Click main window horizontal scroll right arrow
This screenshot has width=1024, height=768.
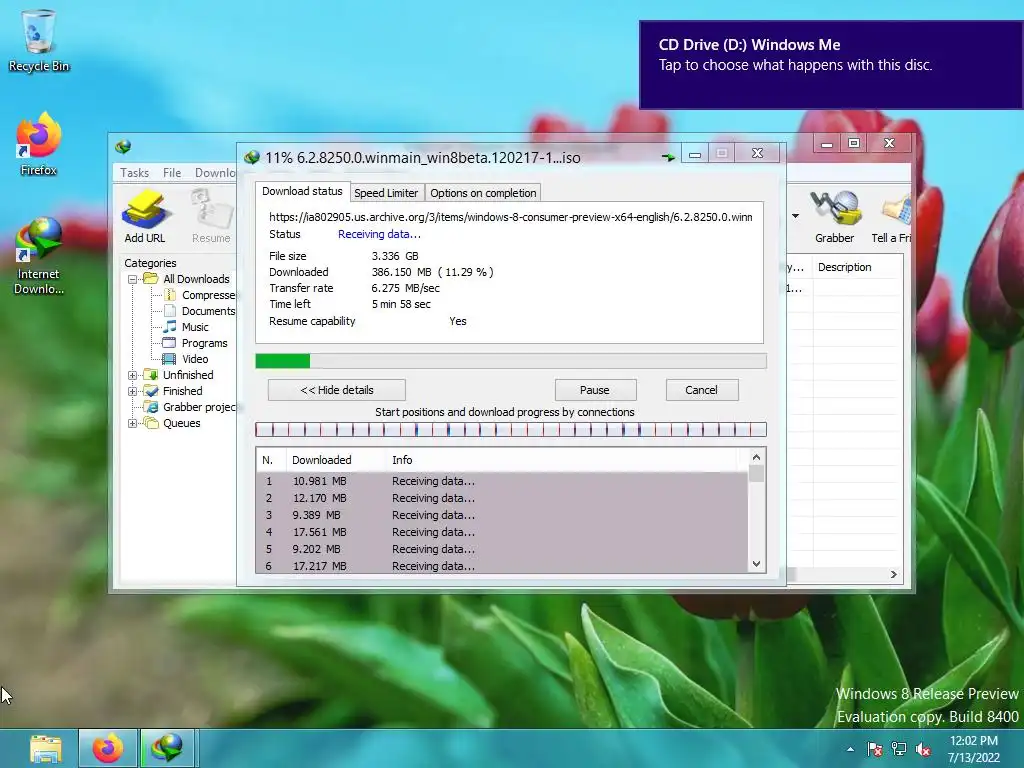tap(893, 575)
